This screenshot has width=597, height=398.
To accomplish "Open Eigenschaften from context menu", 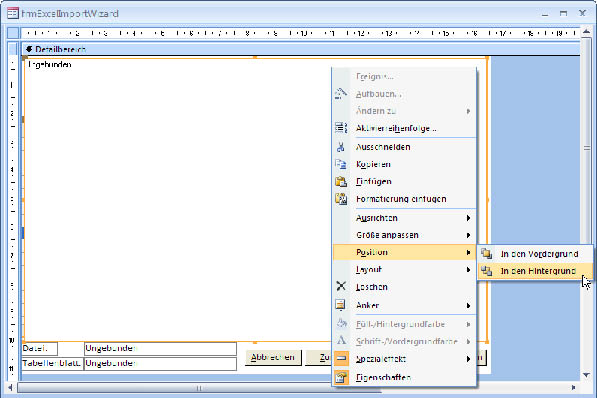I will coord(404,377).
